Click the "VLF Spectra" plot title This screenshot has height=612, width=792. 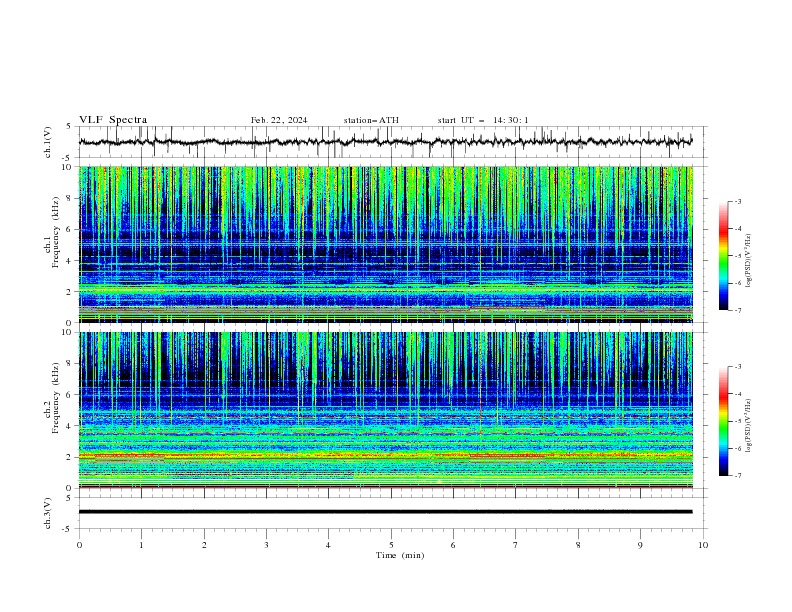[x=113, y=120]
